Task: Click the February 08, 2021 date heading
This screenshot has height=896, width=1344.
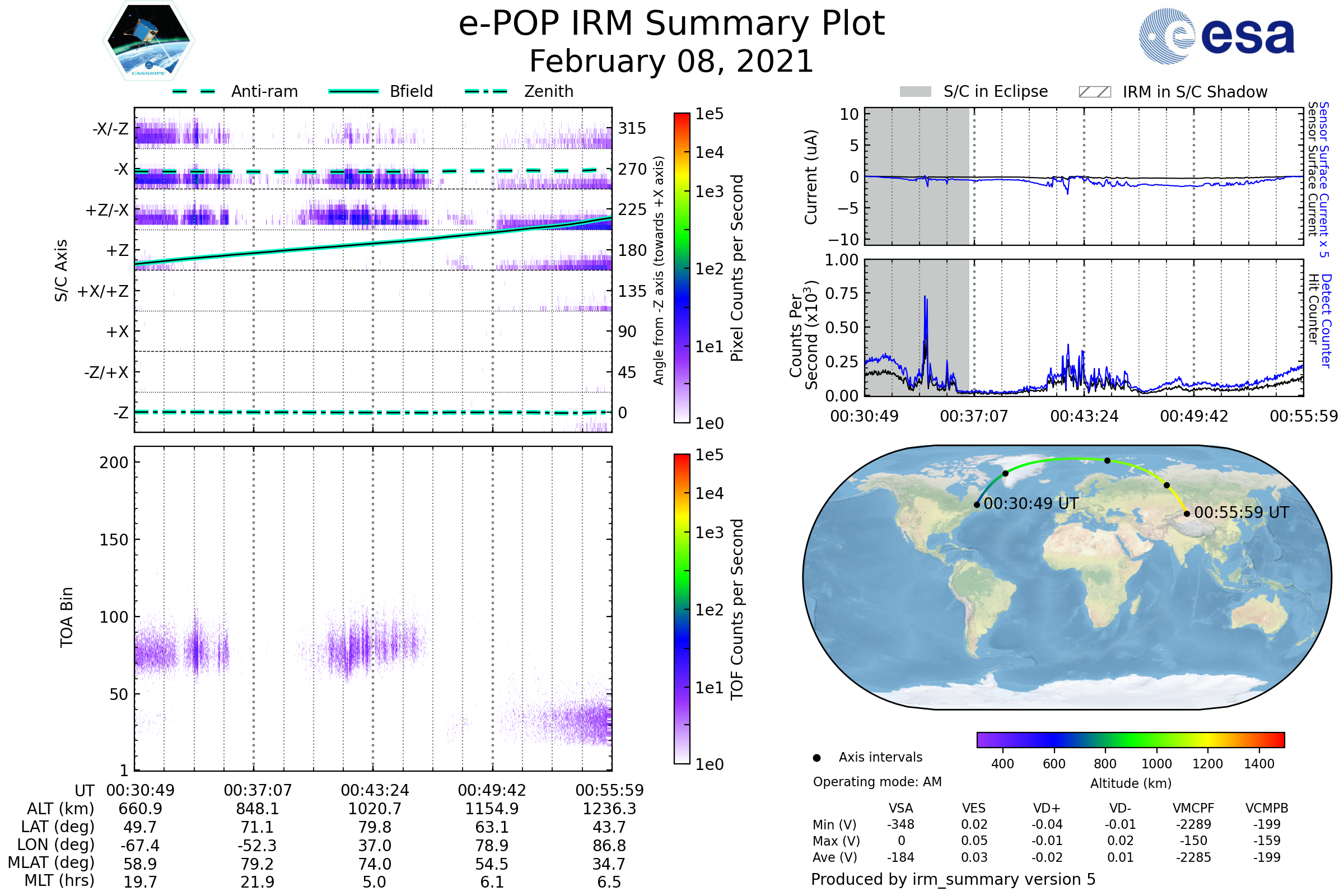Action: [x=671, y=62]
